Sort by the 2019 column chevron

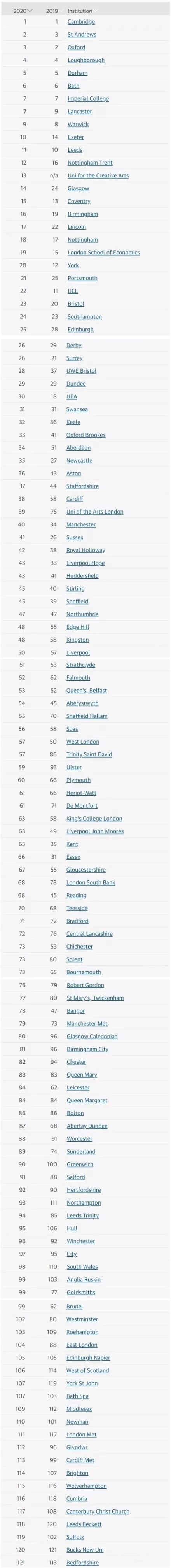62,11
